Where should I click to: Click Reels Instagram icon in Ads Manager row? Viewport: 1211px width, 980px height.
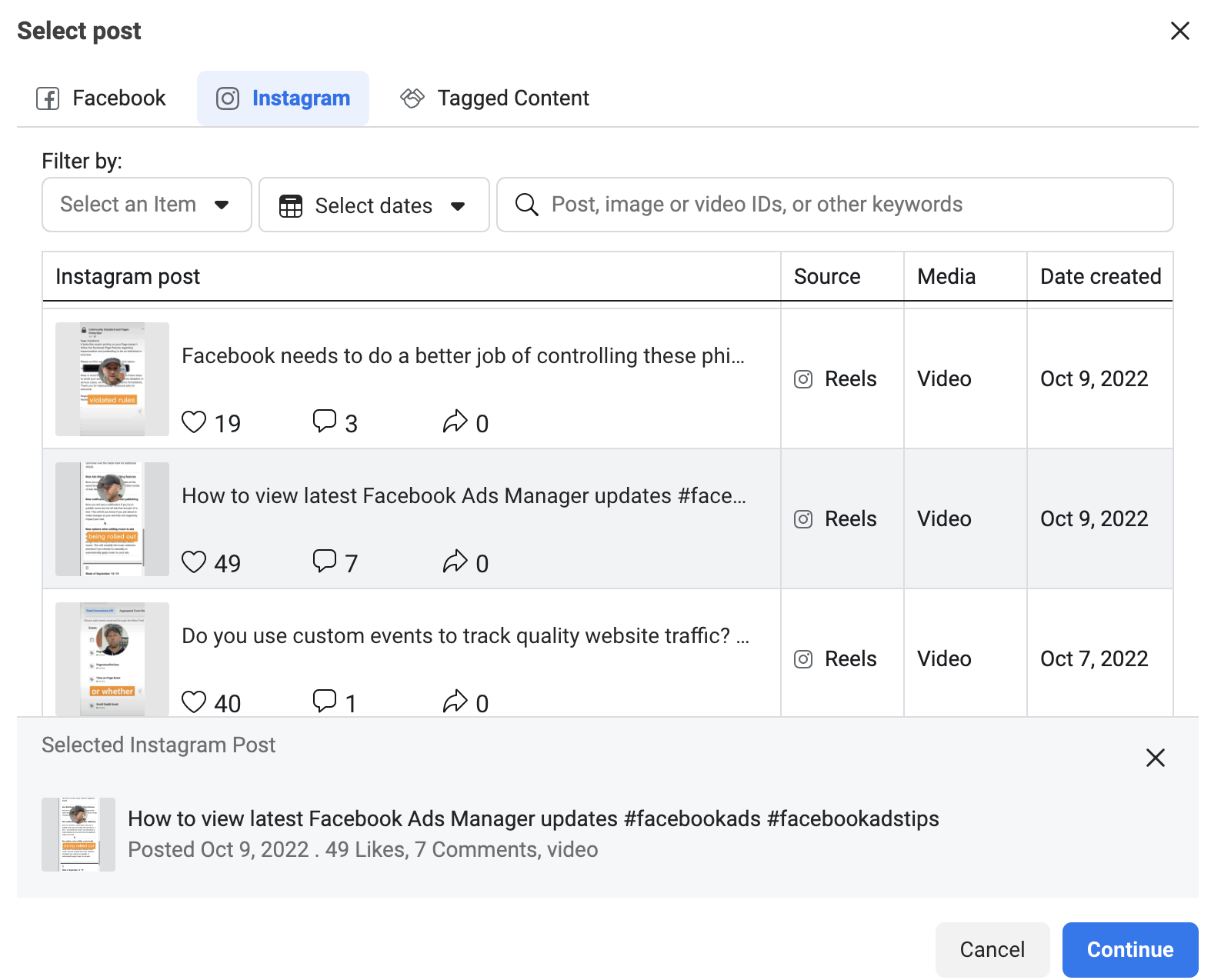[x=803, y=519]
